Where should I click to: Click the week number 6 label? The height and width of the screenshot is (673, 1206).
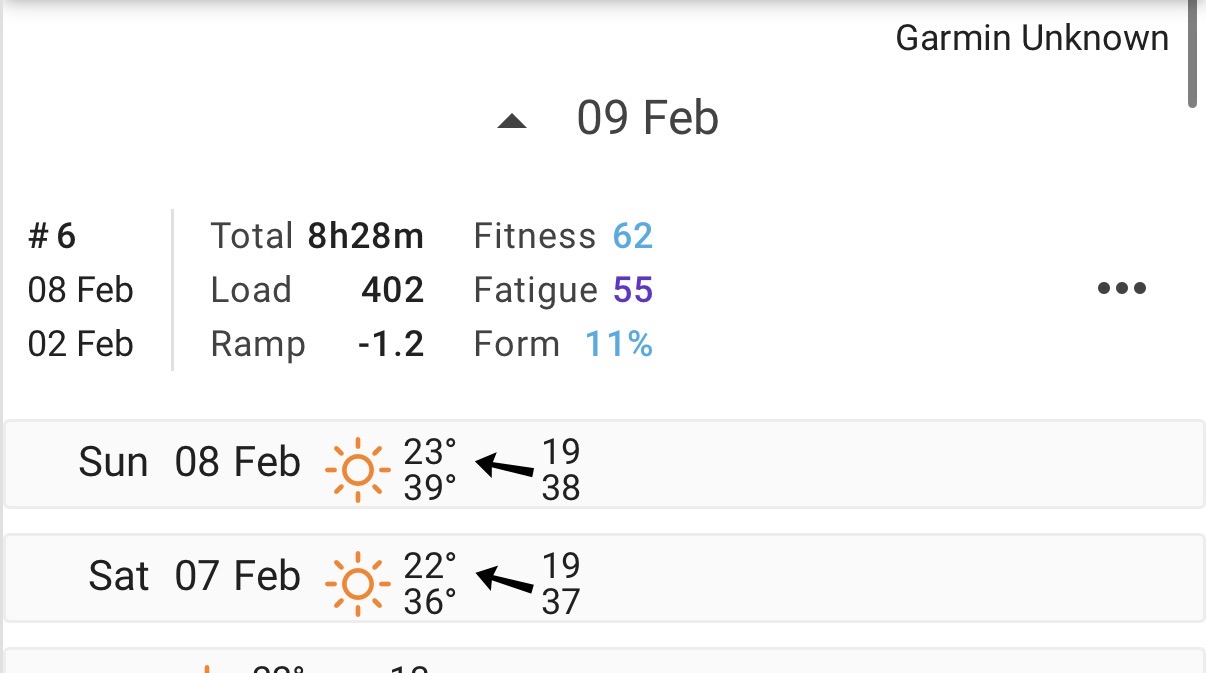click(x=53, y=237)
